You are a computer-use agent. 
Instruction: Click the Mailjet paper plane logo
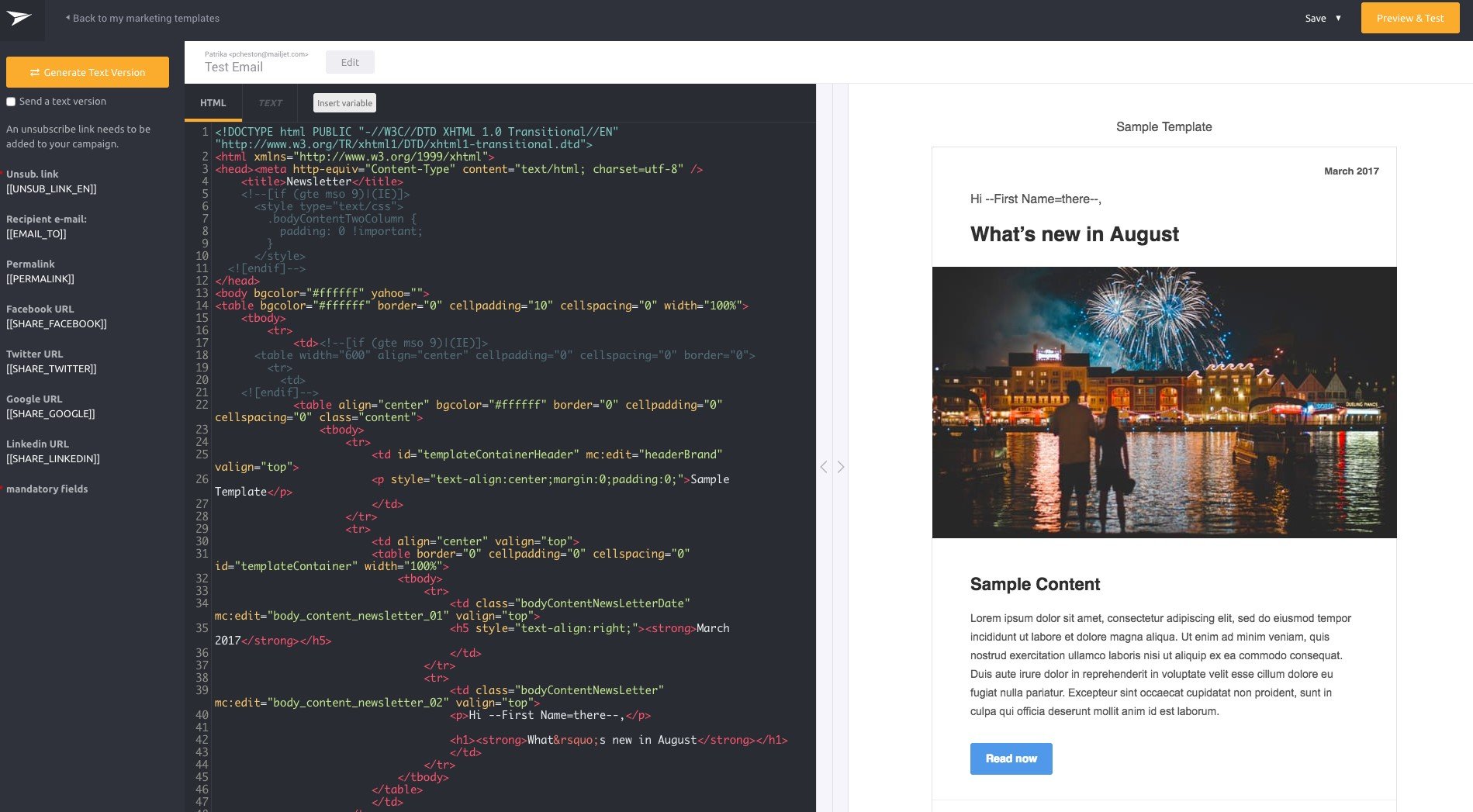19,19
